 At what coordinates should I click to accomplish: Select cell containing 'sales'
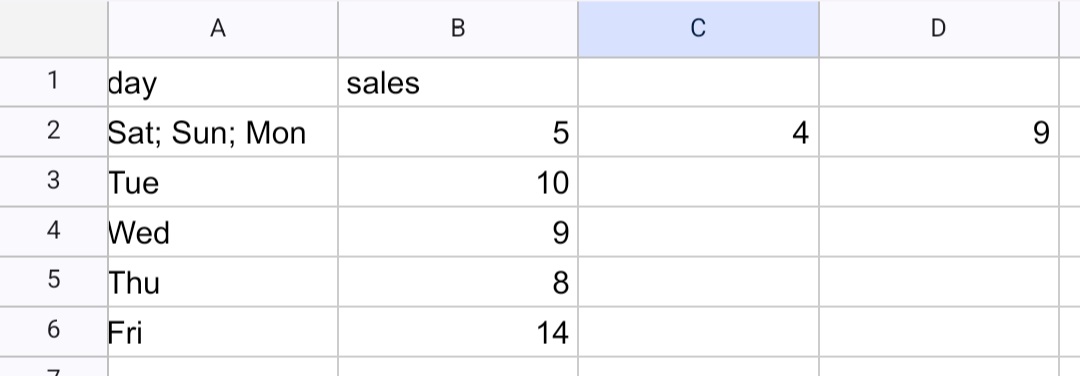tap(458, 82)
